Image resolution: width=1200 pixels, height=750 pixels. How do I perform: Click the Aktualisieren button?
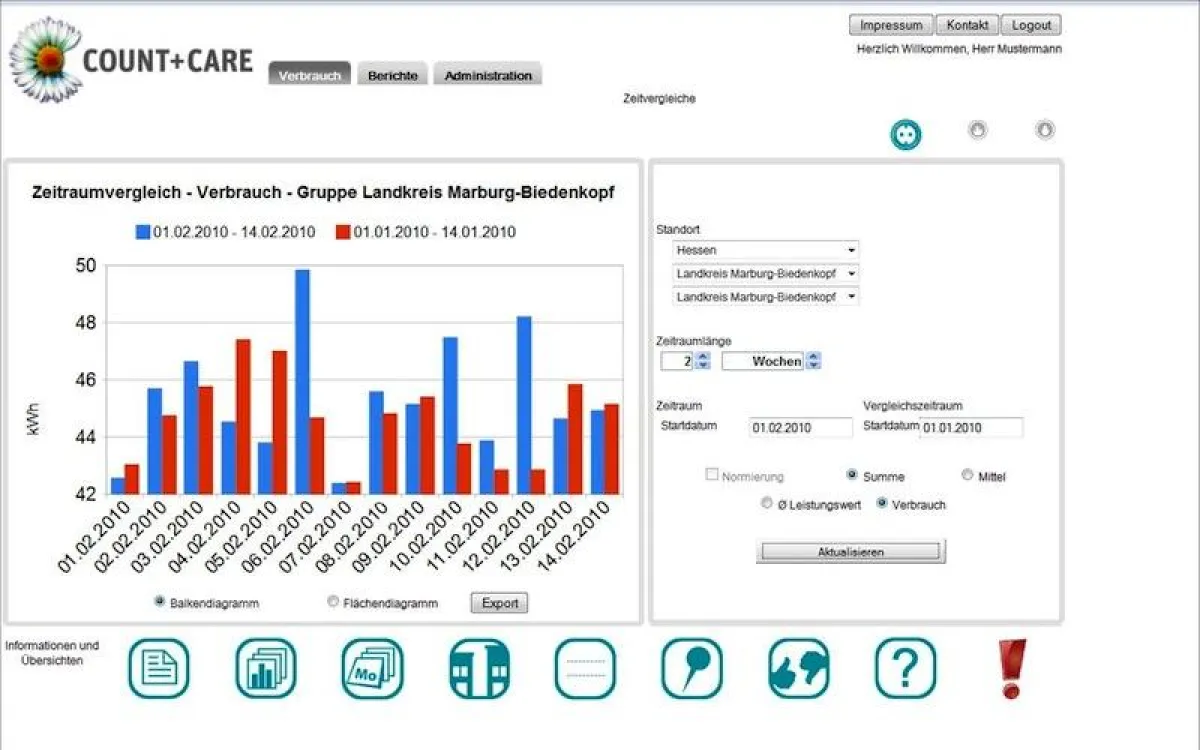point(852,551)
